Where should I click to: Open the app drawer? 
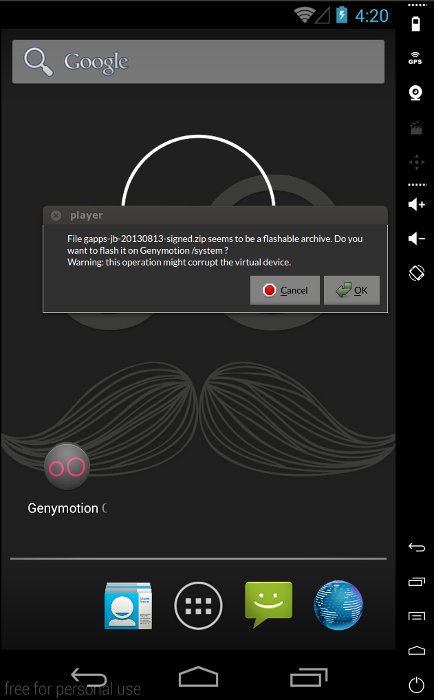tap(198, 606)
